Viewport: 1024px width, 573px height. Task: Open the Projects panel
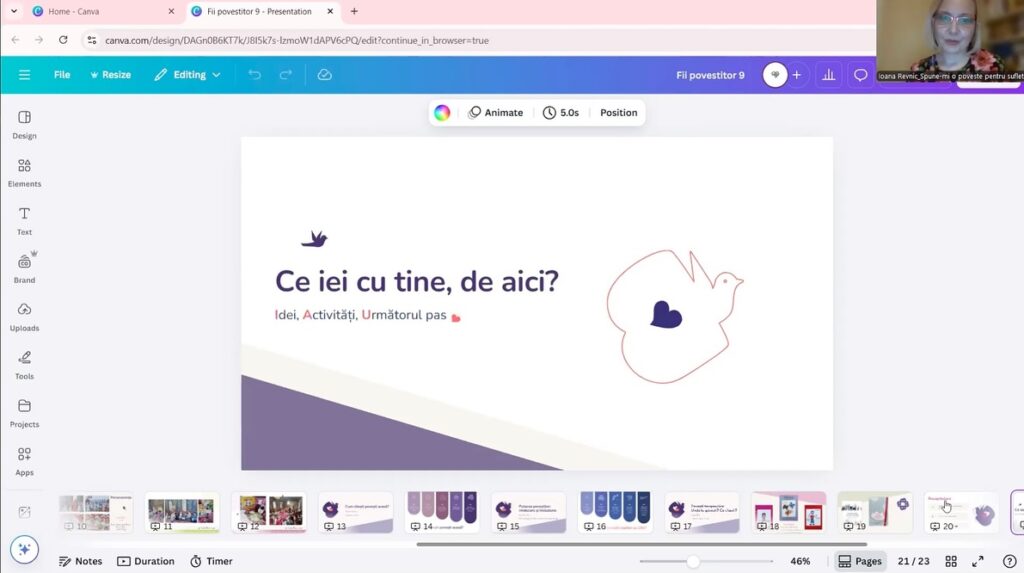(24, 413)
